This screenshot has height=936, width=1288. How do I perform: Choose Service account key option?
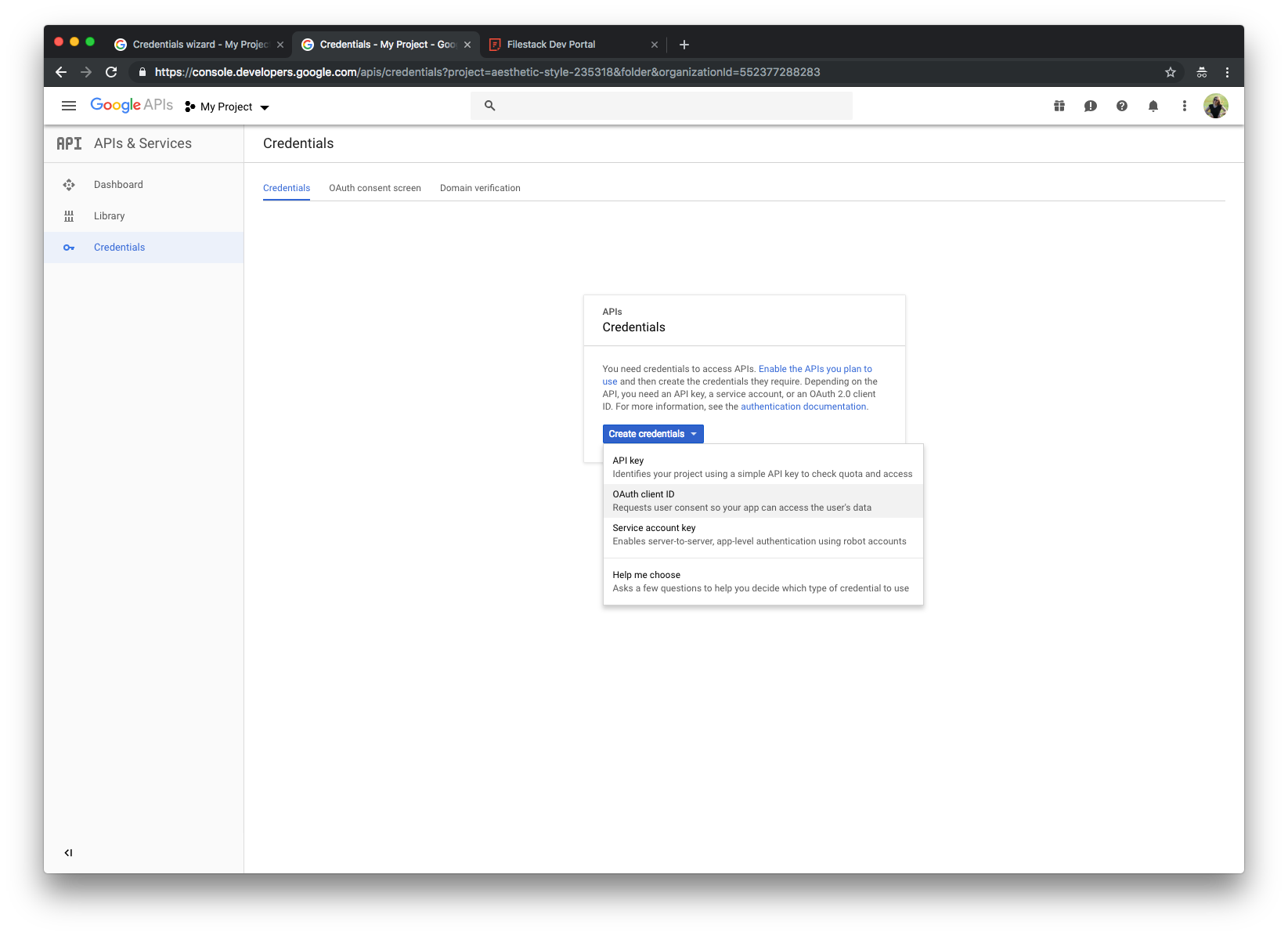pos(763,534)
